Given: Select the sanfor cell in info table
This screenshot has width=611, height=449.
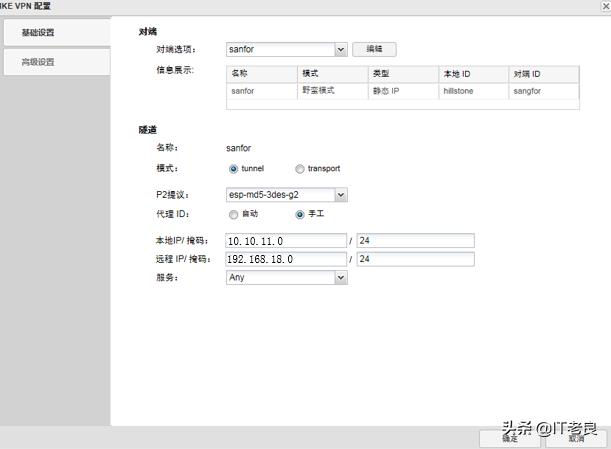Looking at the screenshot, I should 262,91.
